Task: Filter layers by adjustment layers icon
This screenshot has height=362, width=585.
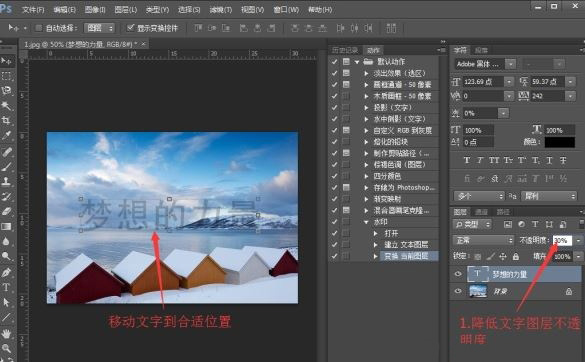Action: pyautogui.click(x=521, y=224)
